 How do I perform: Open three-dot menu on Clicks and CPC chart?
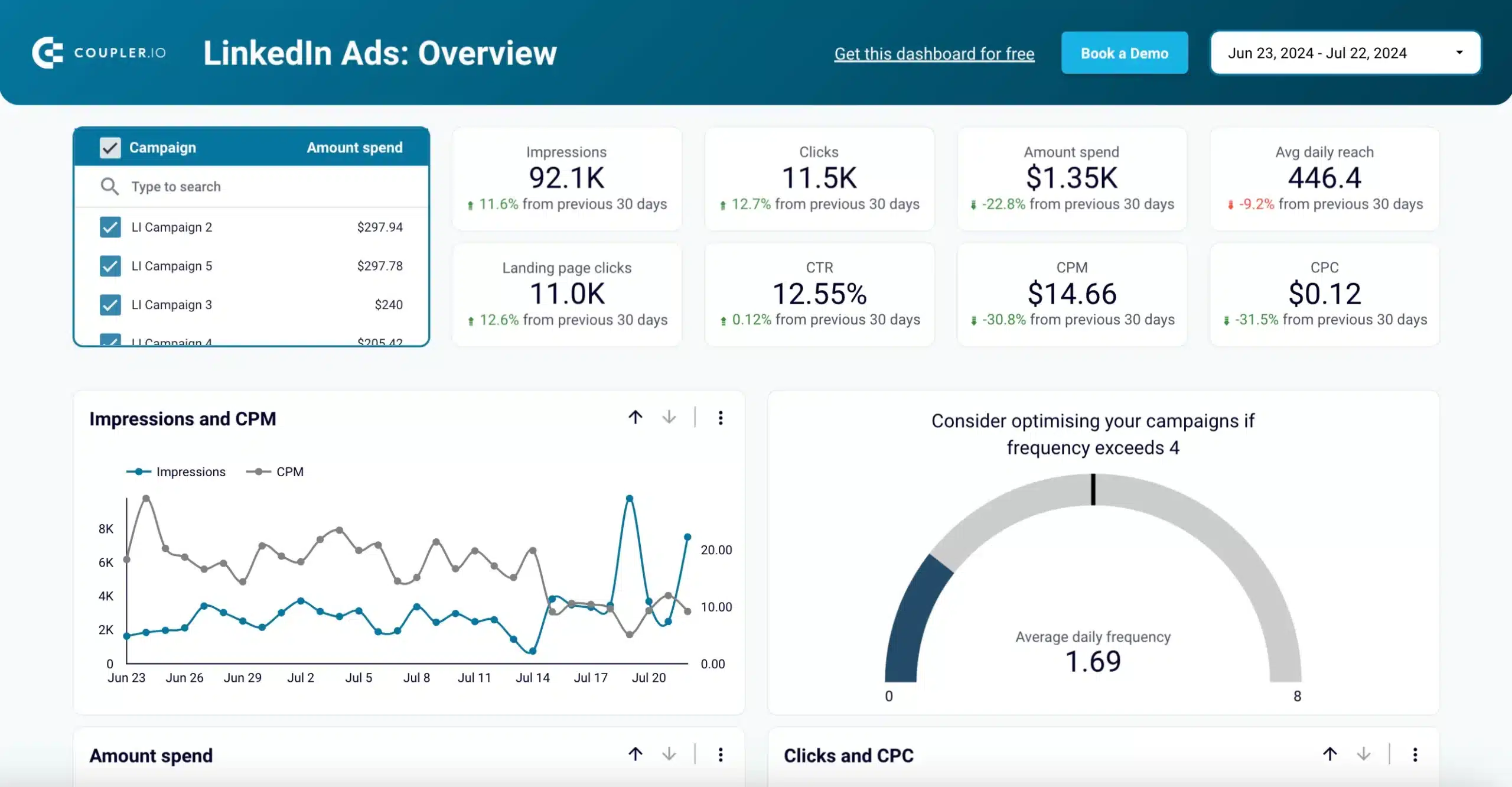1415,755
